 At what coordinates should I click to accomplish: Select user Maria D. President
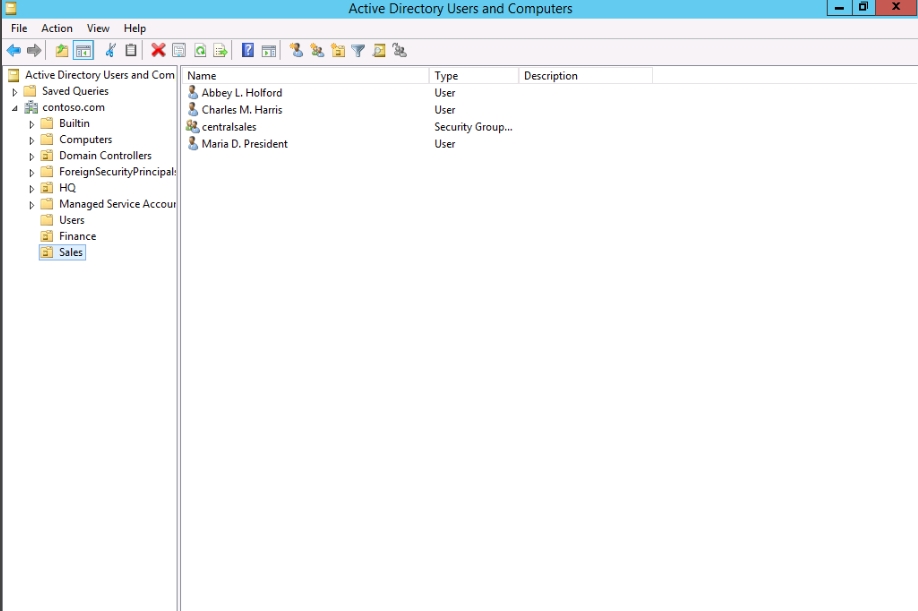pos(244,144)
